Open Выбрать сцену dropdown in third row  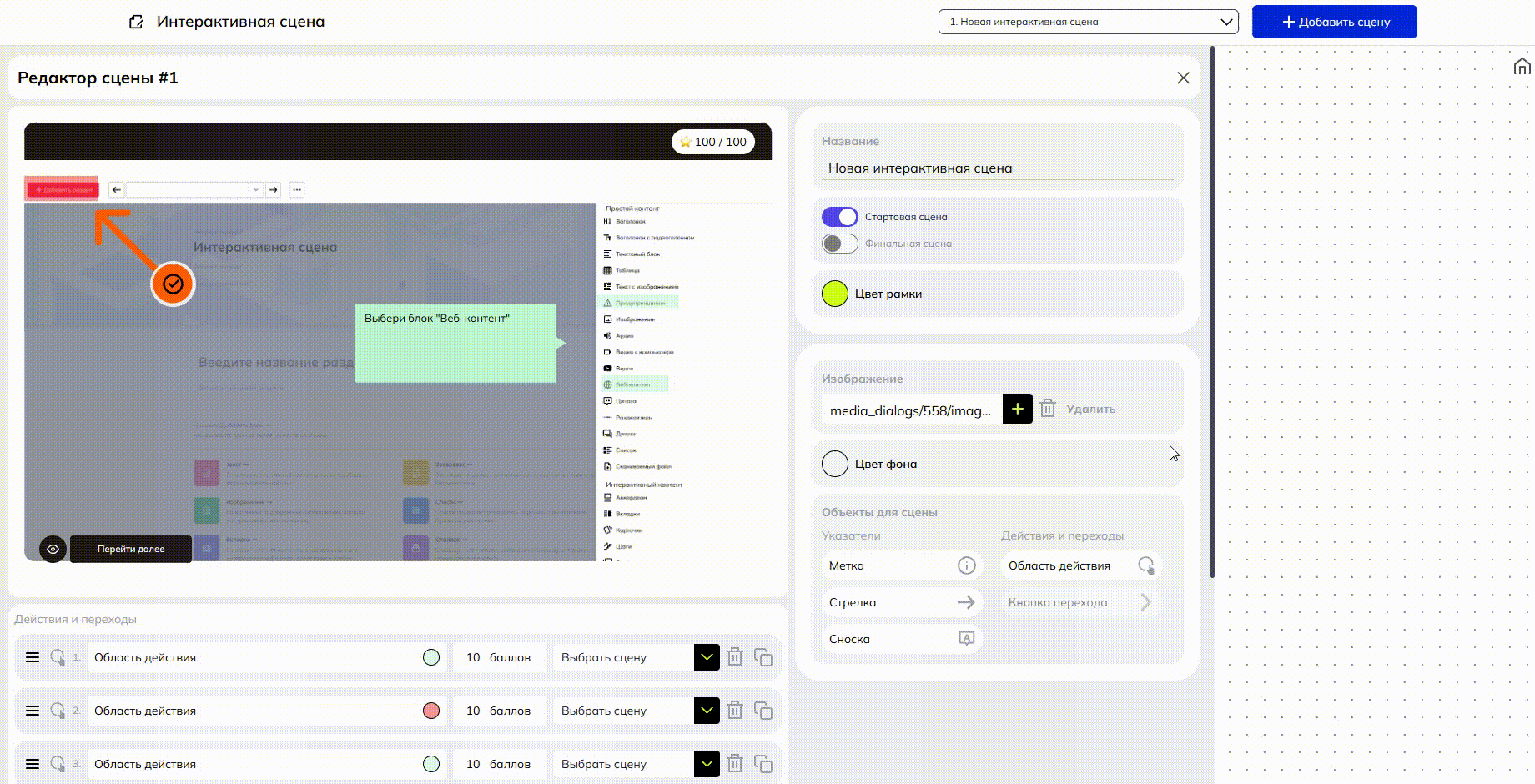pos(706,764)
